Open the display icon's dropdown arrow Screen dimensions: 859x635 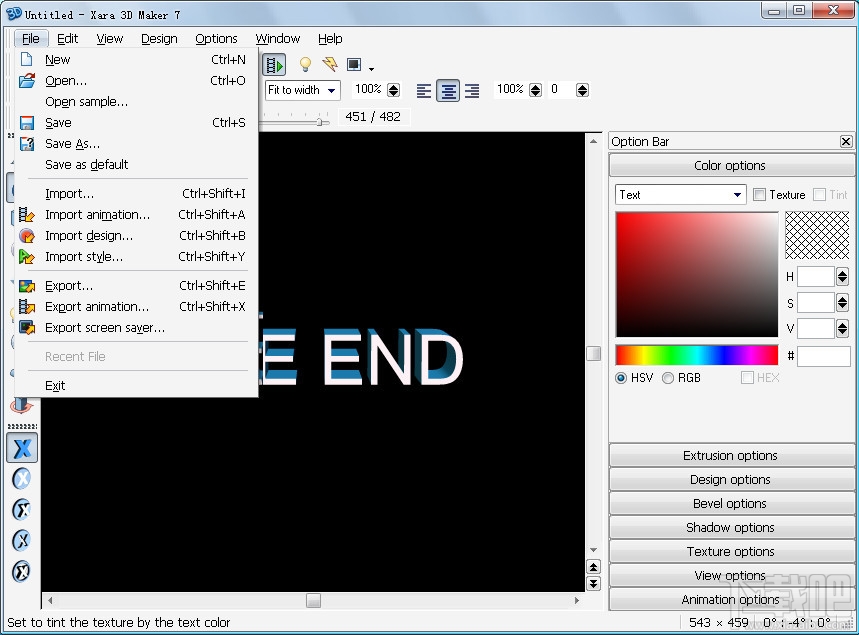[371, 68]
